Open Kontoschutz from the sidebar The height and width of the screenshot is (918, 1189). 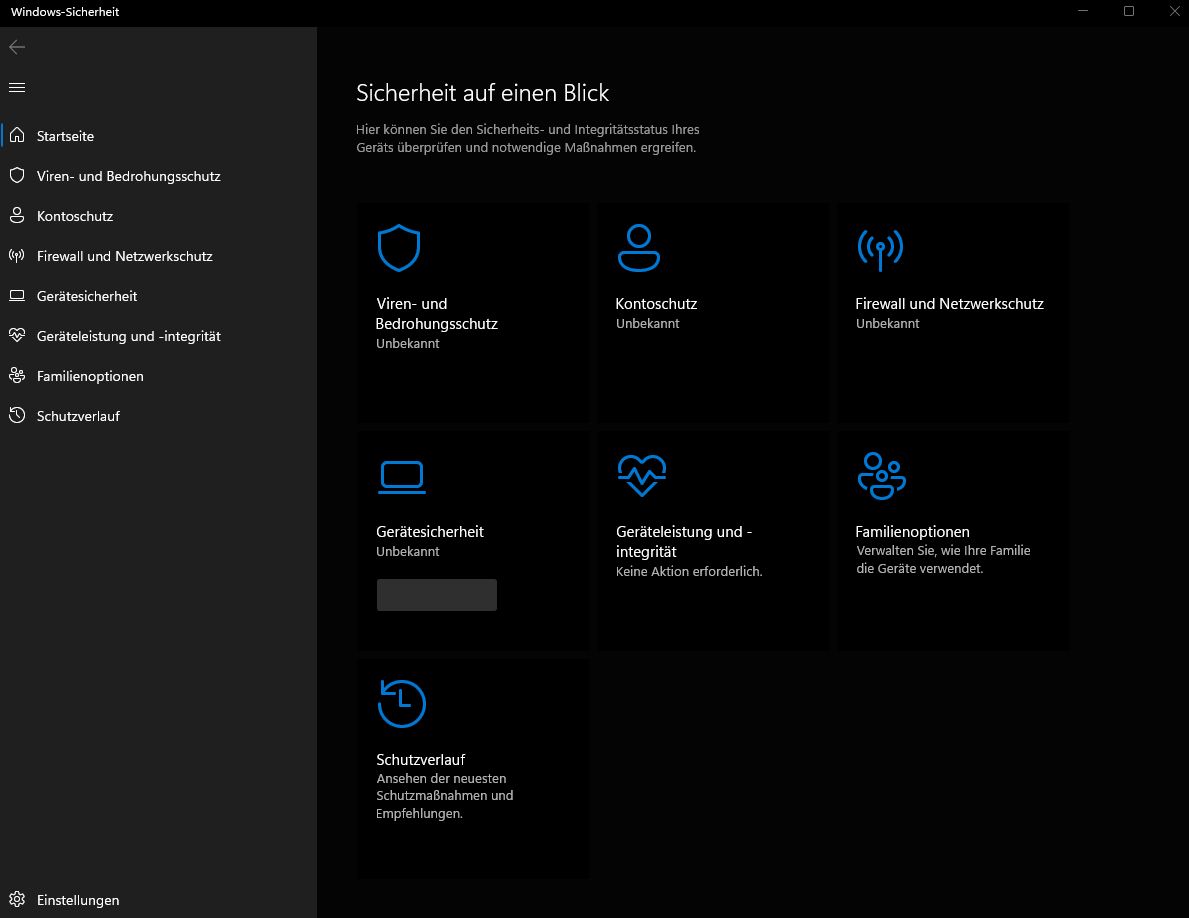tap(75, 216)
